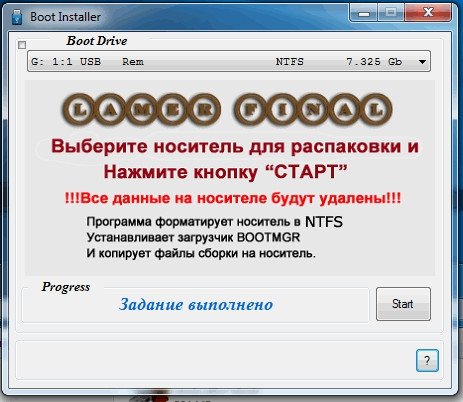Open help with the question mark button
Screen dimensions: 463x402
click(427, 360)
